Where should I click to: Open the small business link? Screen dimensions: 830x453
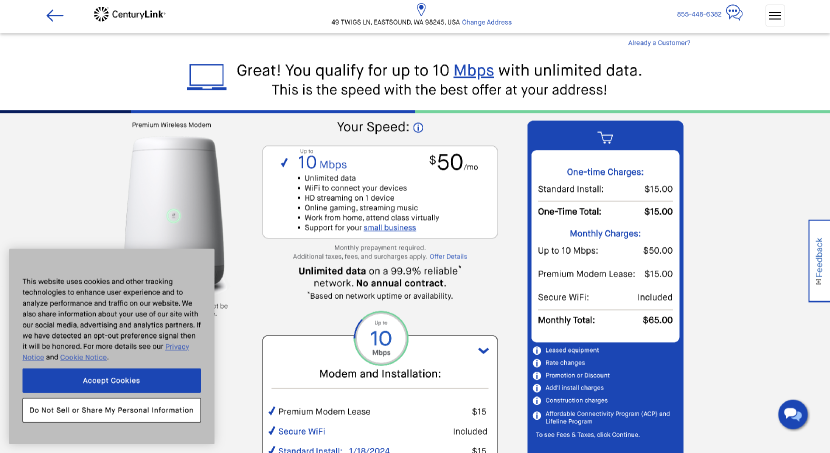pos(390,228)
